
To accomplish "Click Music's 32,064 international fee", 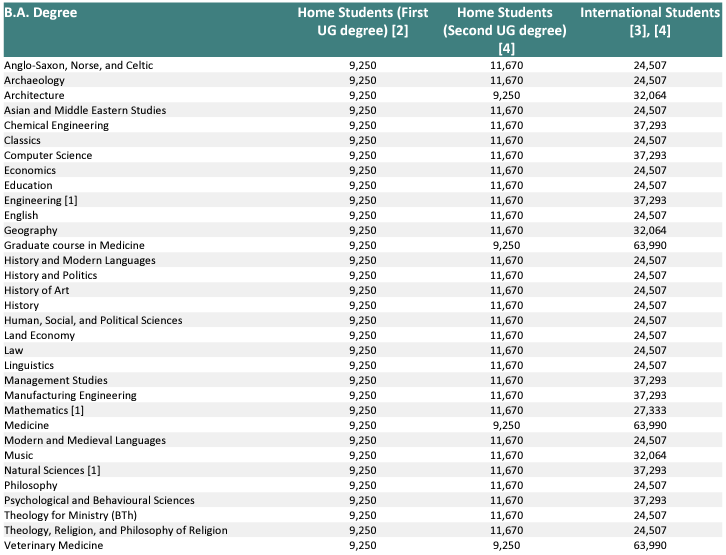I will (x=650, y=455).
